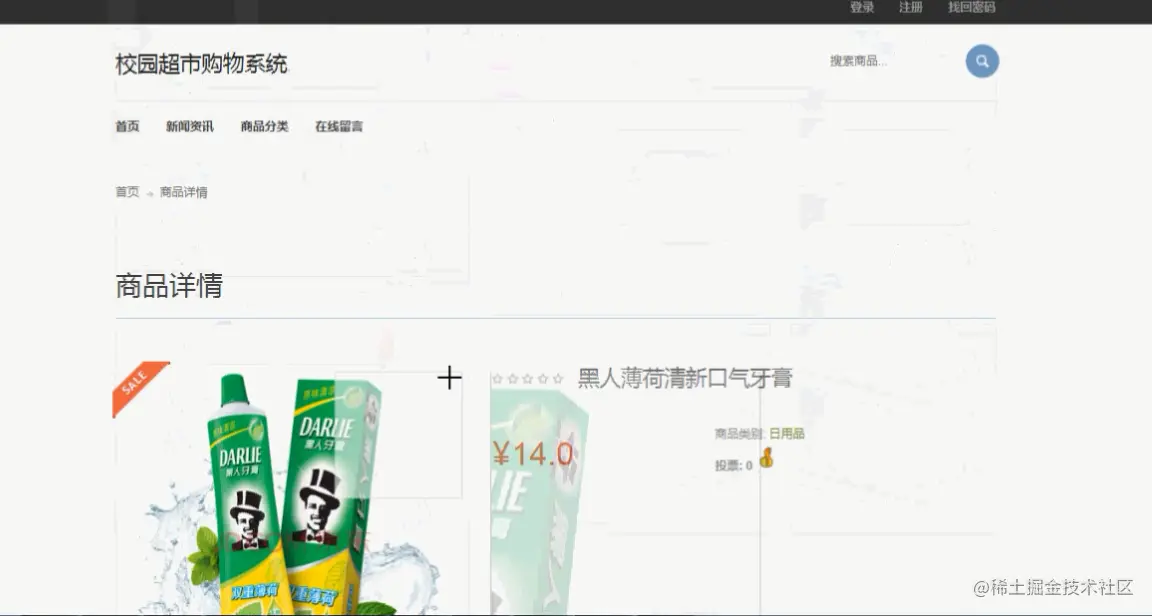Open 在线留言 menu item

pos(339,126)
